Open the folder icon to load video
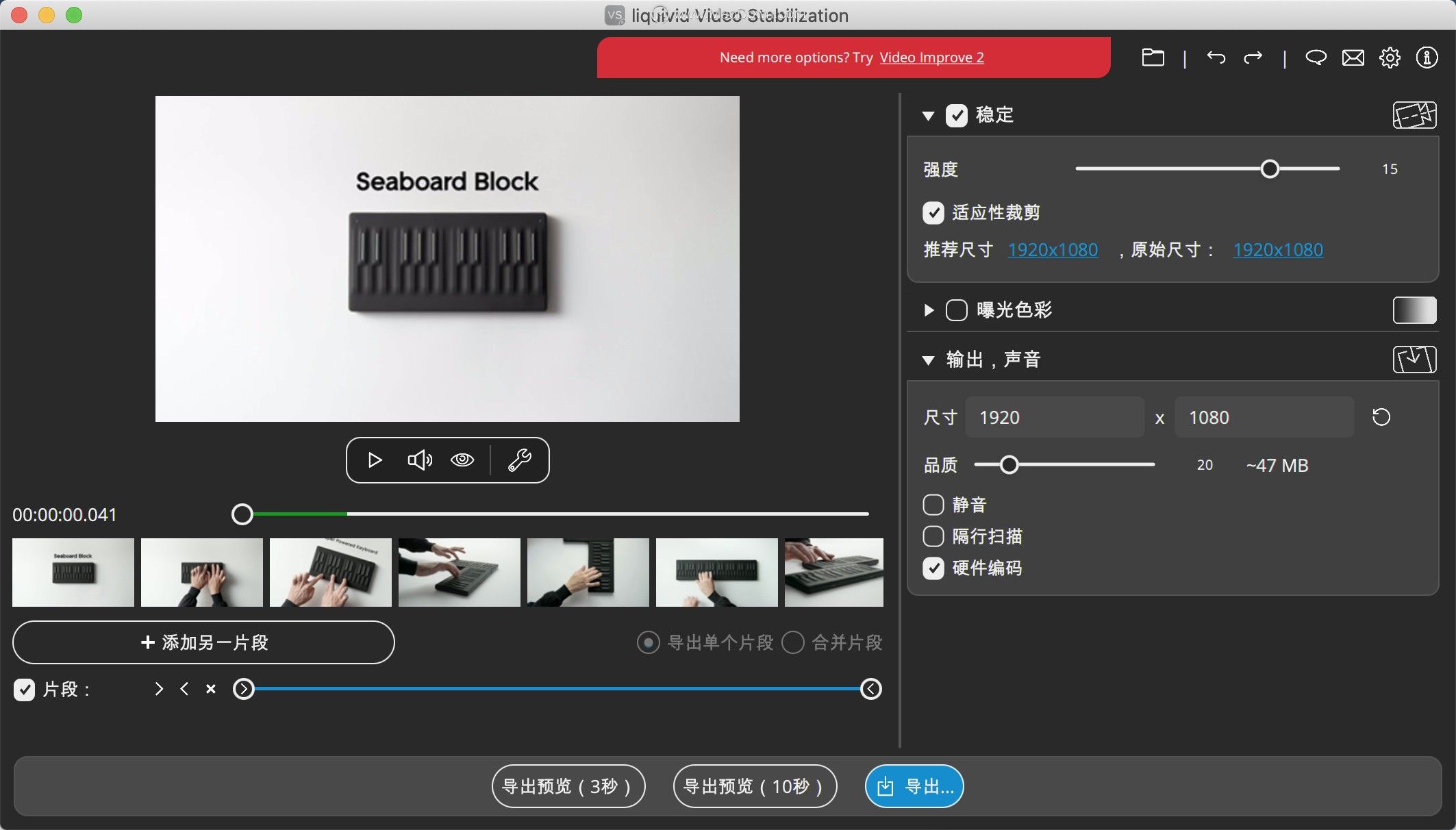The width and height of the screenshot is (1456, 830). (1153, 58)
